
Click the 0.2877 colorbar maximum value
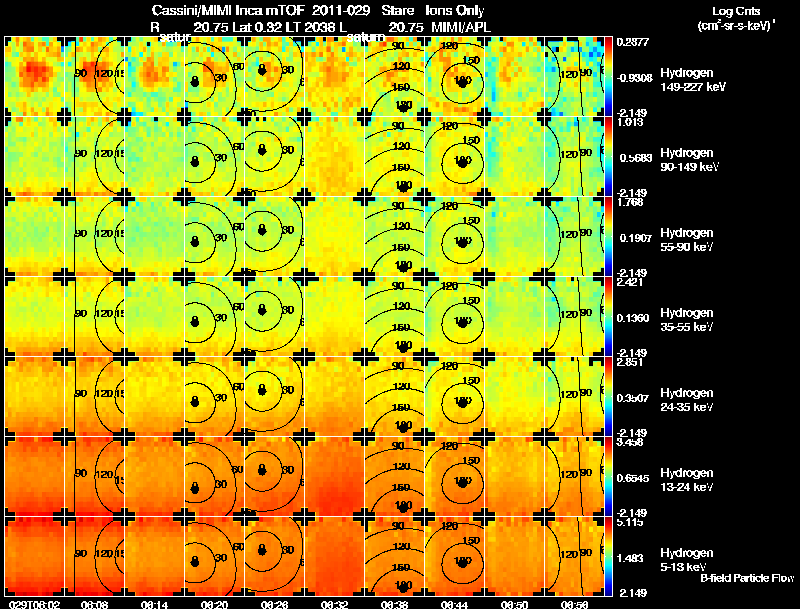click(633, 42)
